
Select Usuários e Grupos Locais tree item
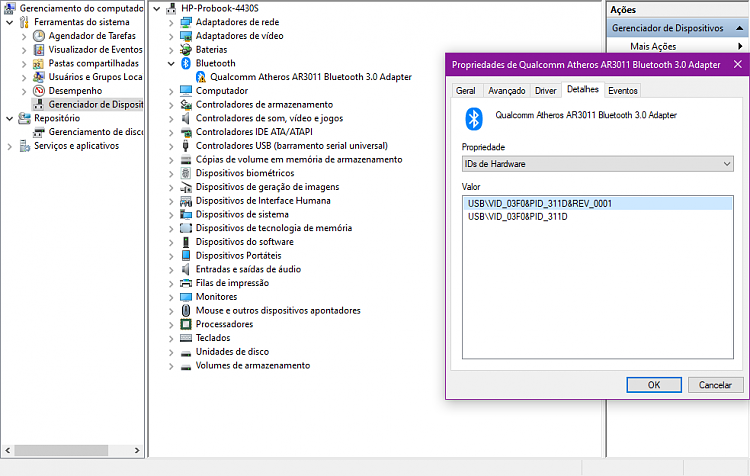tap(95, 77)
